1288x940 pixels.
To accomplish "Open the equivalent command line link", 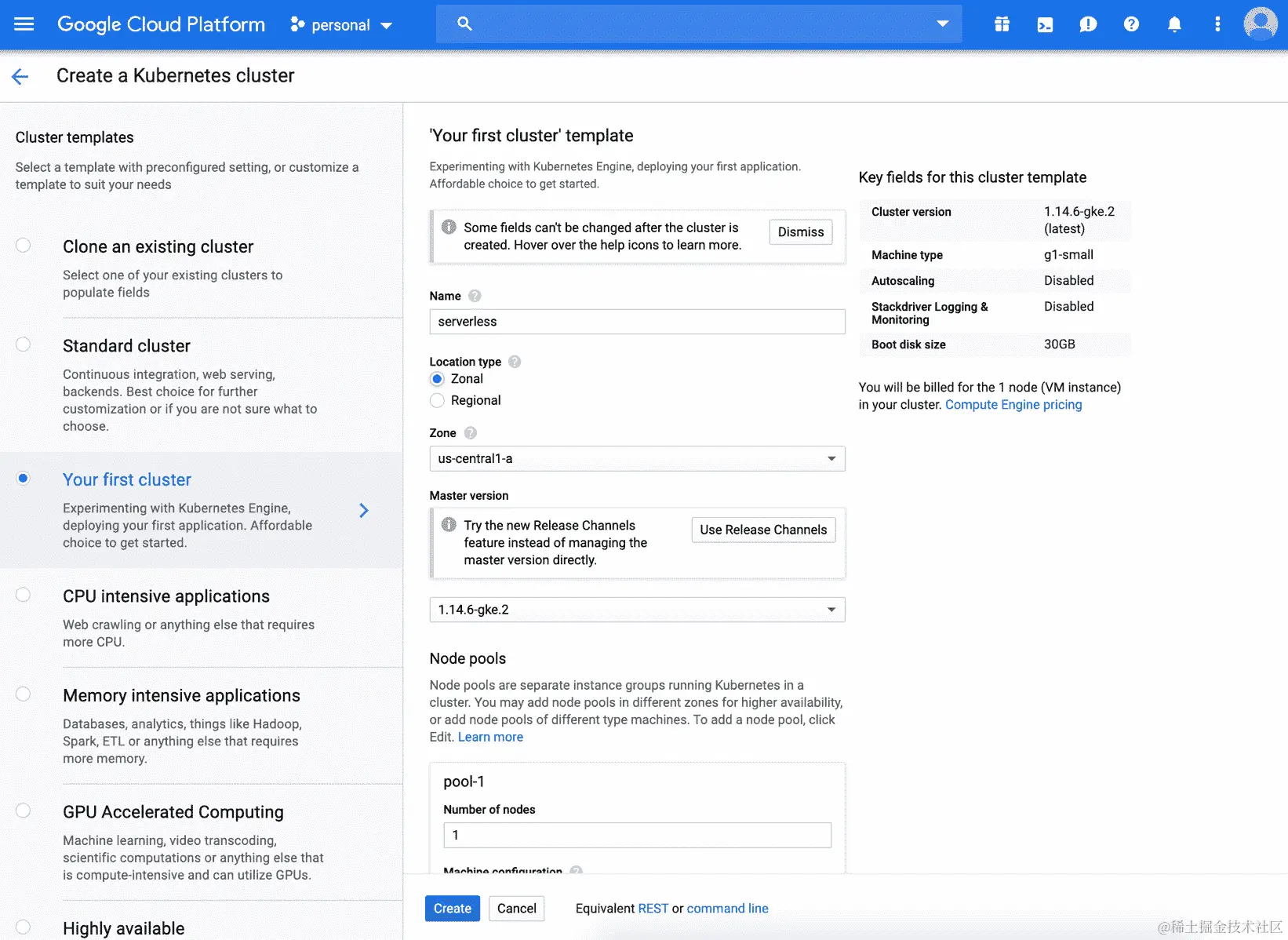I will point(727,909).
